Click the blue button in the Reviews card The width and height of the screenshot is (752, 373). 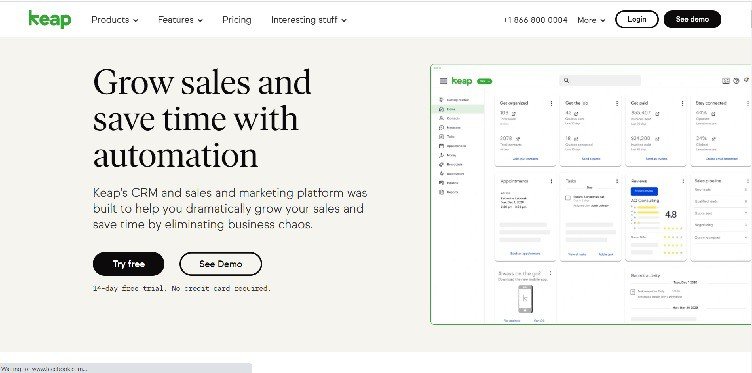644,191
